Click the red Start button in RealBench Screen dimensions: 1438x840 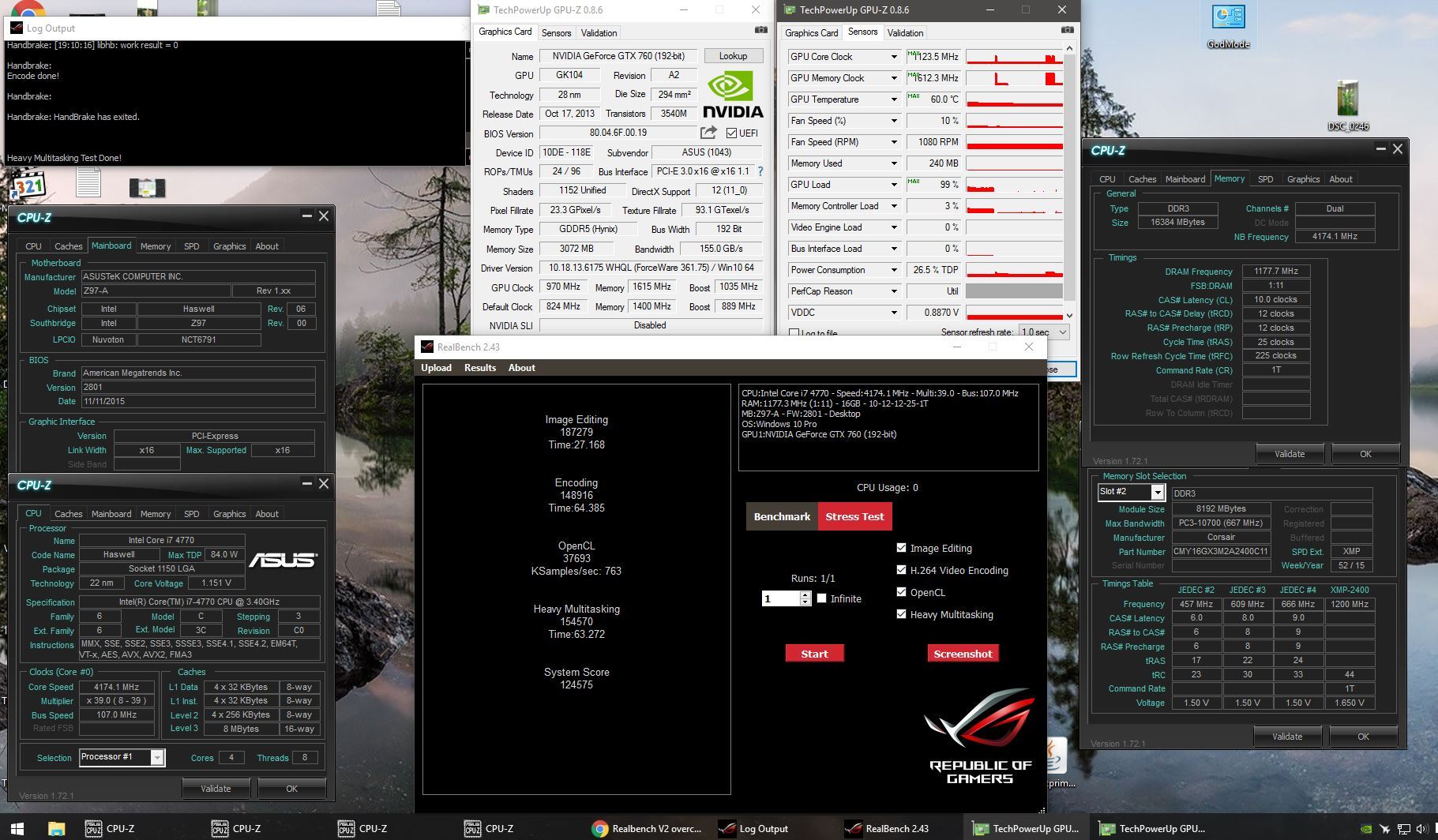814,654
